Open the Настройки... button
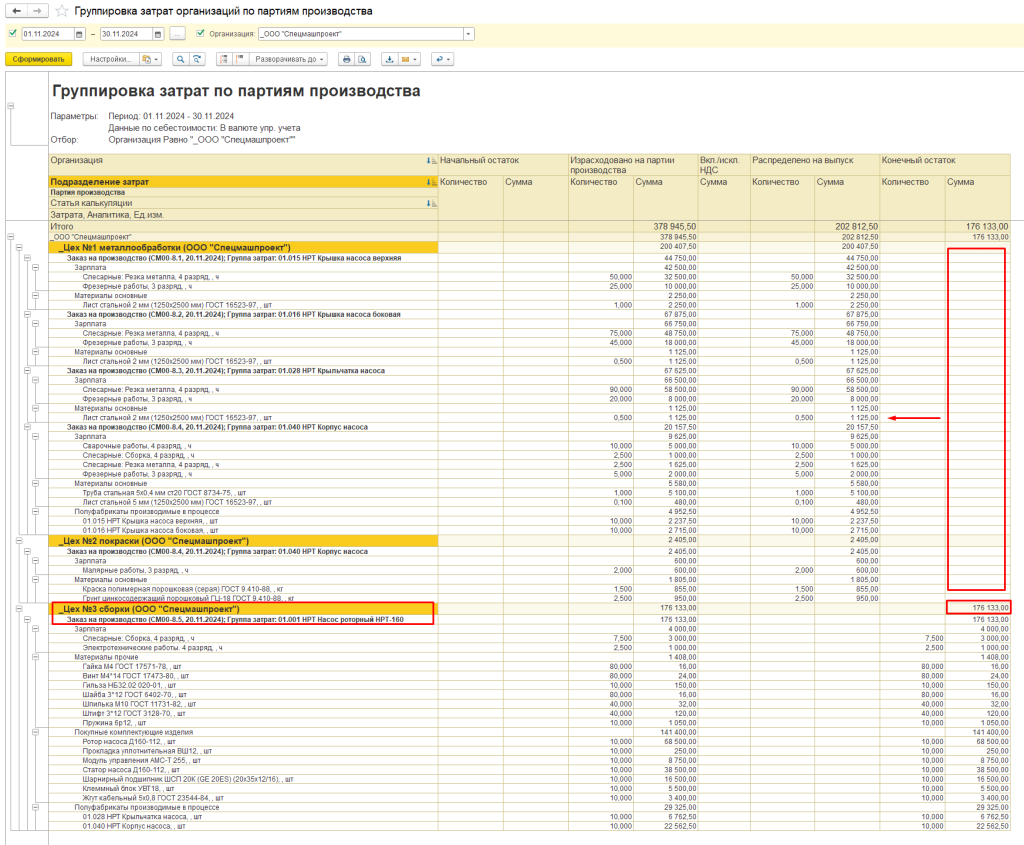 111,59
